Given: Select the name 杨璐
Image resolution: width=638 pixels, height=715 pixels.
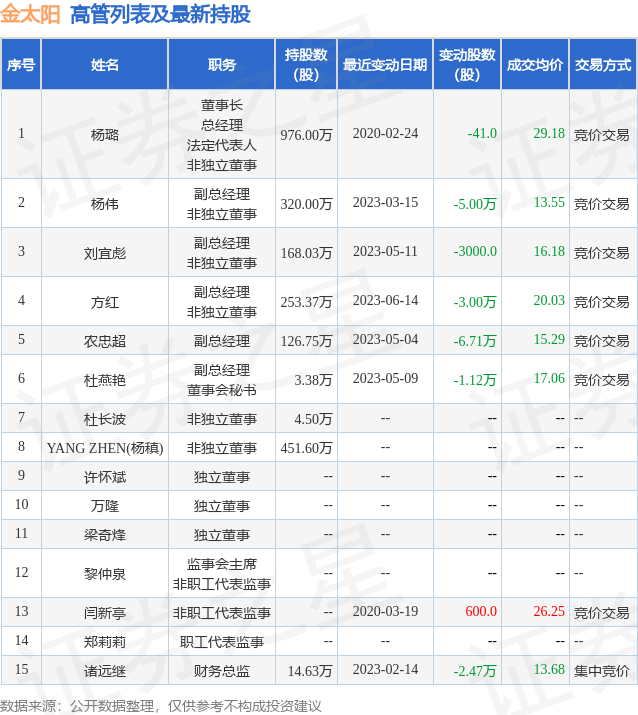Looking at the screenshot, I should [x=104, y=135].
